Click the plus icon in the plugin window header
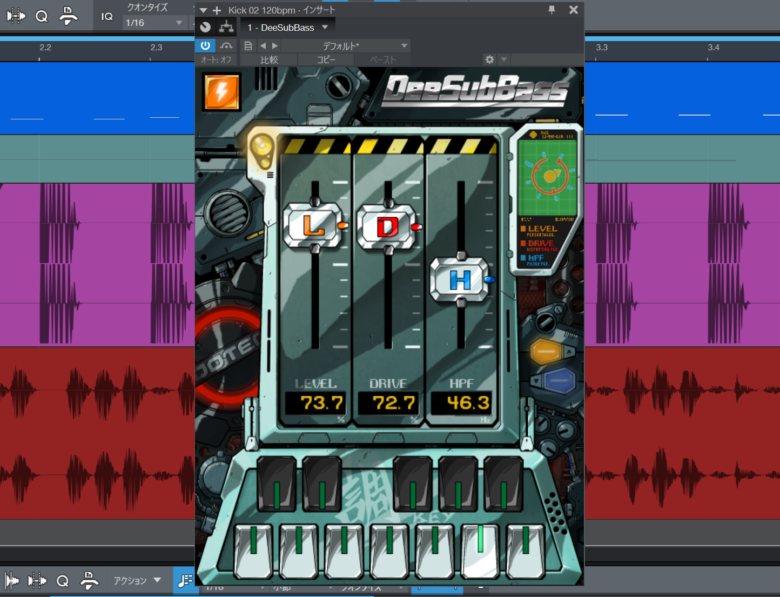The height and width of the screenshot is (597, 780). pyautogui.click(x=217, y=10)
